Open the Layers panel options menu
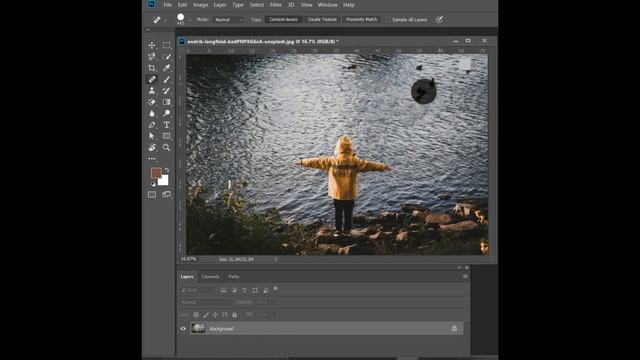 click(465, 277)
